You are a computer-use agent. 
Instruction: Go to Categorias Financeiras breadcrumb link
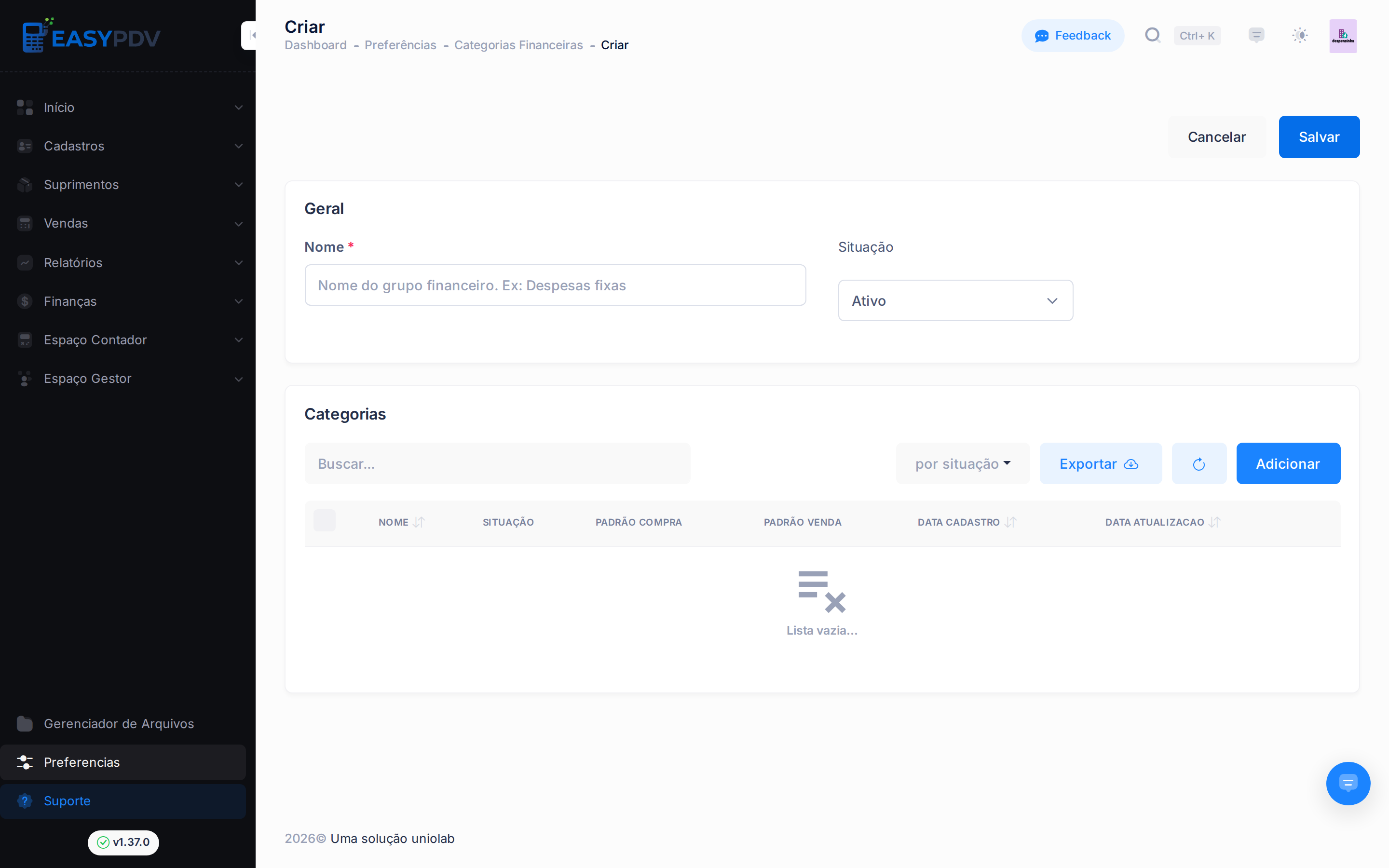pyautogui.click(x=518, y=45)
